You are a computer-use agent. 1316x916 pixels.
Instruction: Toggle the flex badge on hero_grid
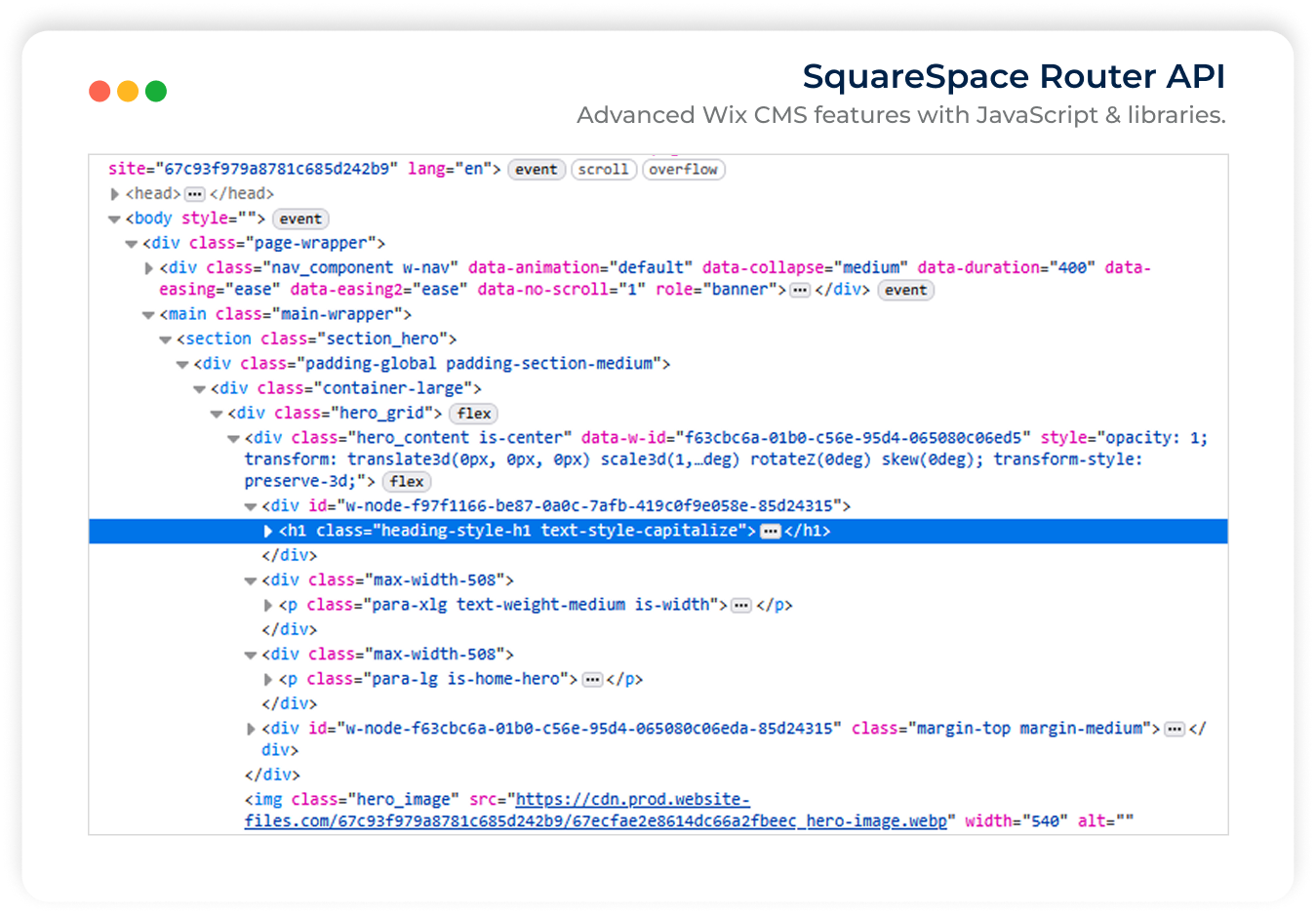pos(474,414)
